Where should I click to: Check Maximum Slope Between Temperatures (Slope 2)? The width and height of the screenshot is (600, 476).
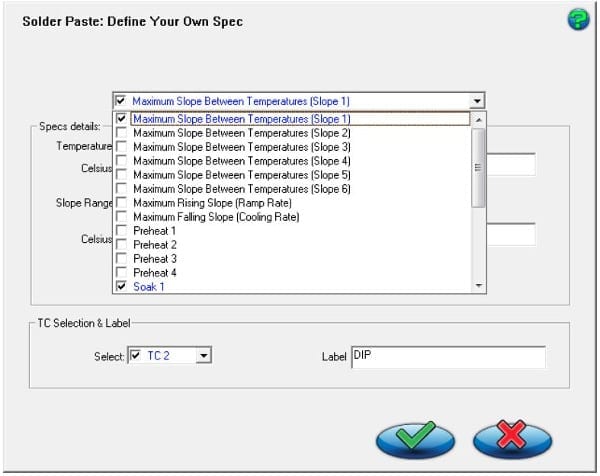pos(121,133)
